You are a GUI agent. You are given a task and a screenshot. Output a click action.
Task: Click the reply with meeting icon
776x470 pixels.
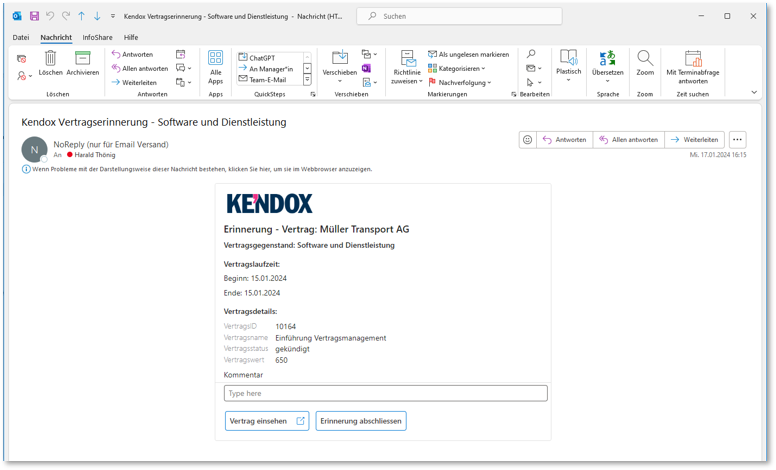coord(181,54)
